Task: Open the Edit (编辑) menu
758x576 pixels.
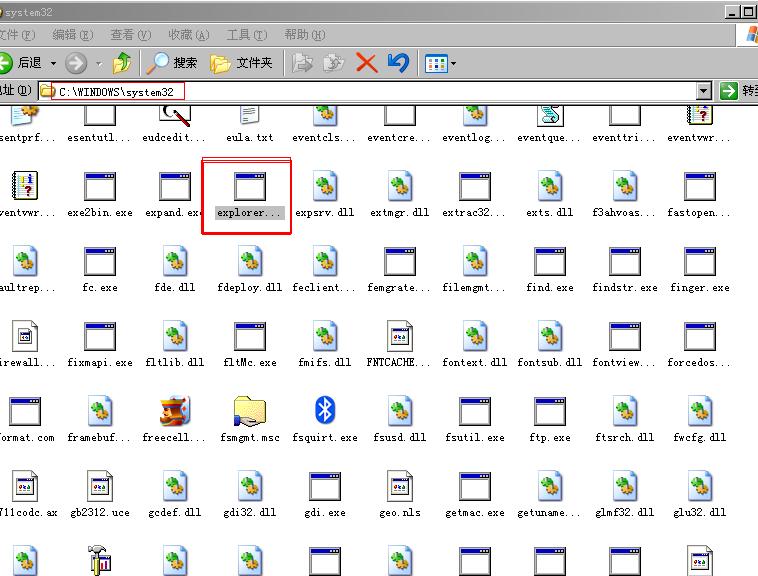Action: coord(73,35)
